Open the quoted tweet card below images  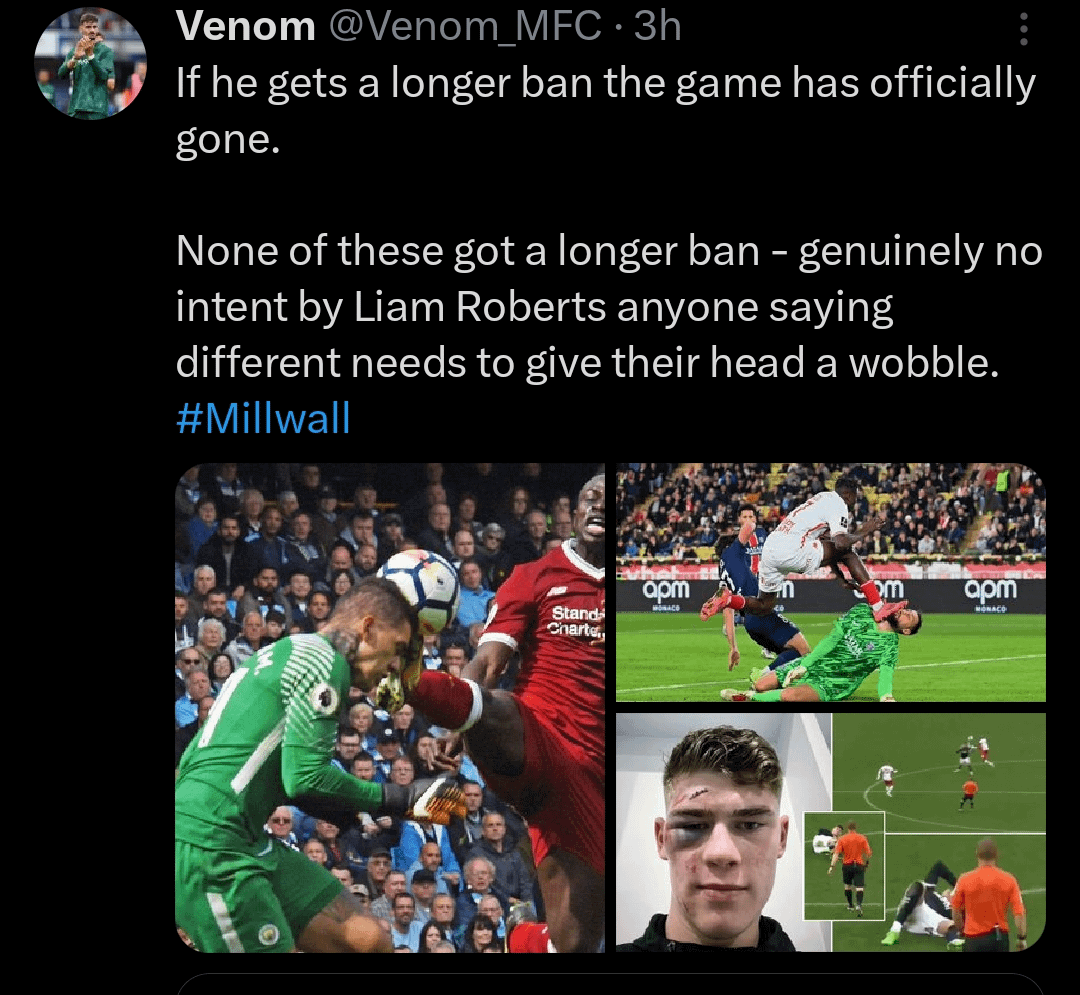[610, 984]
